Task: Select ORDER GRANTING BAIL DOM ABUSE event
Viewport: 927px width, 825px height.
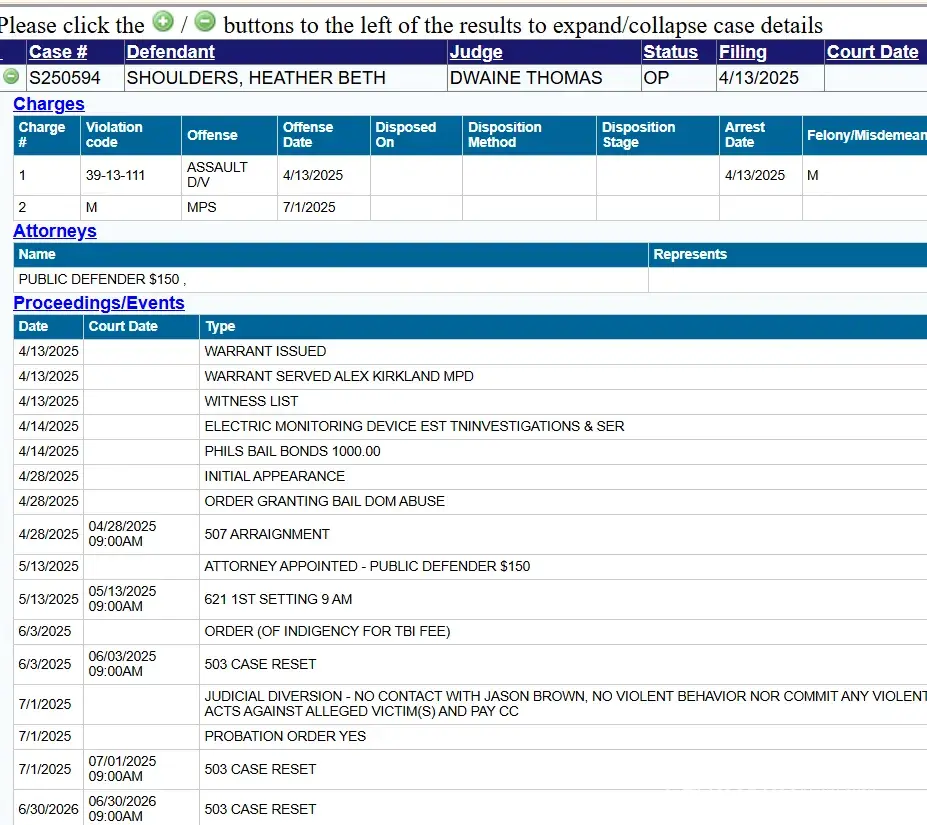Action: (325, 501)
